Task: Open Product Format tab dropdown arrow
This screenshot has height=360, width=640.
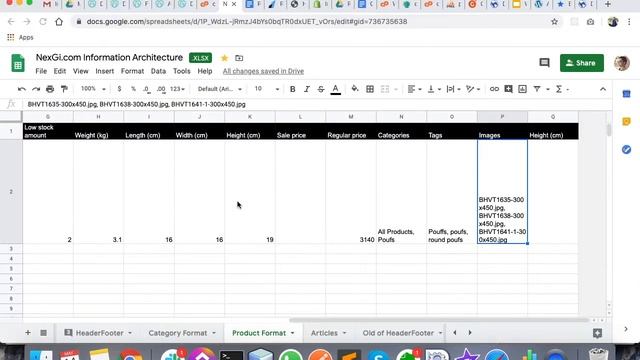Action: click(292, 333)
